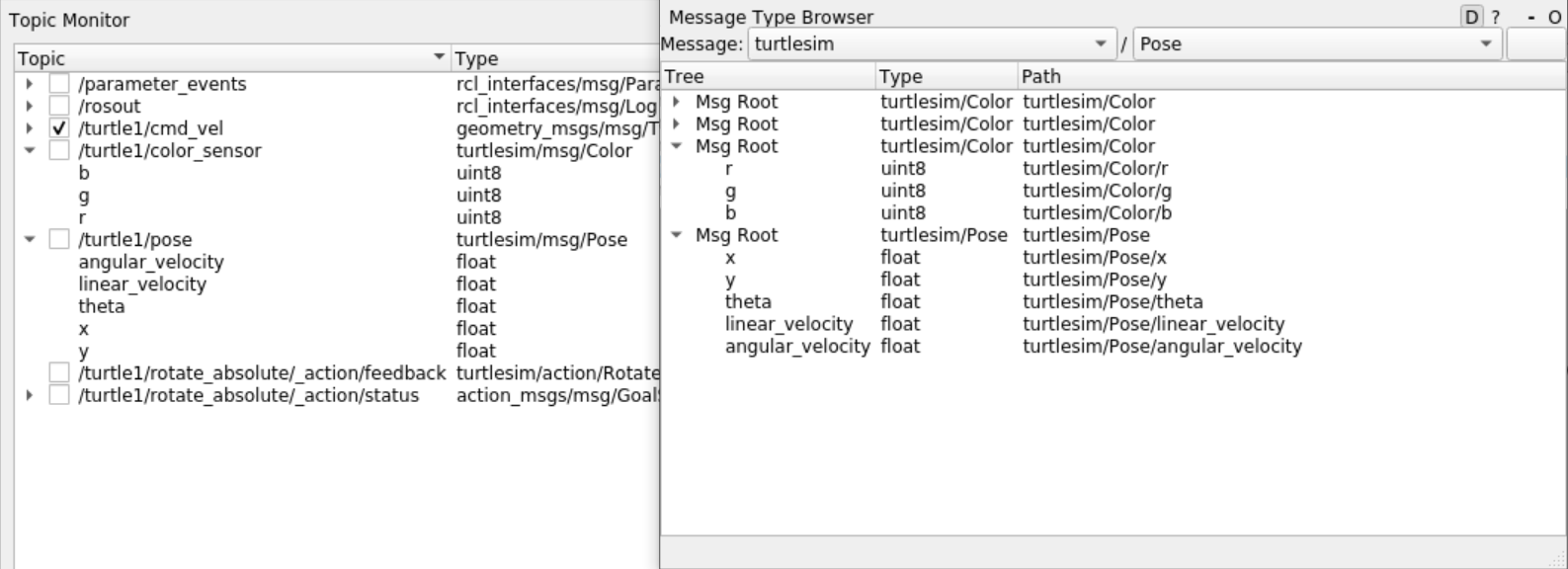Click the blank button beside Pose dropdown
Image resolution: width=1568 pixels, height=569 pixels.
(x=1536, y=43)
